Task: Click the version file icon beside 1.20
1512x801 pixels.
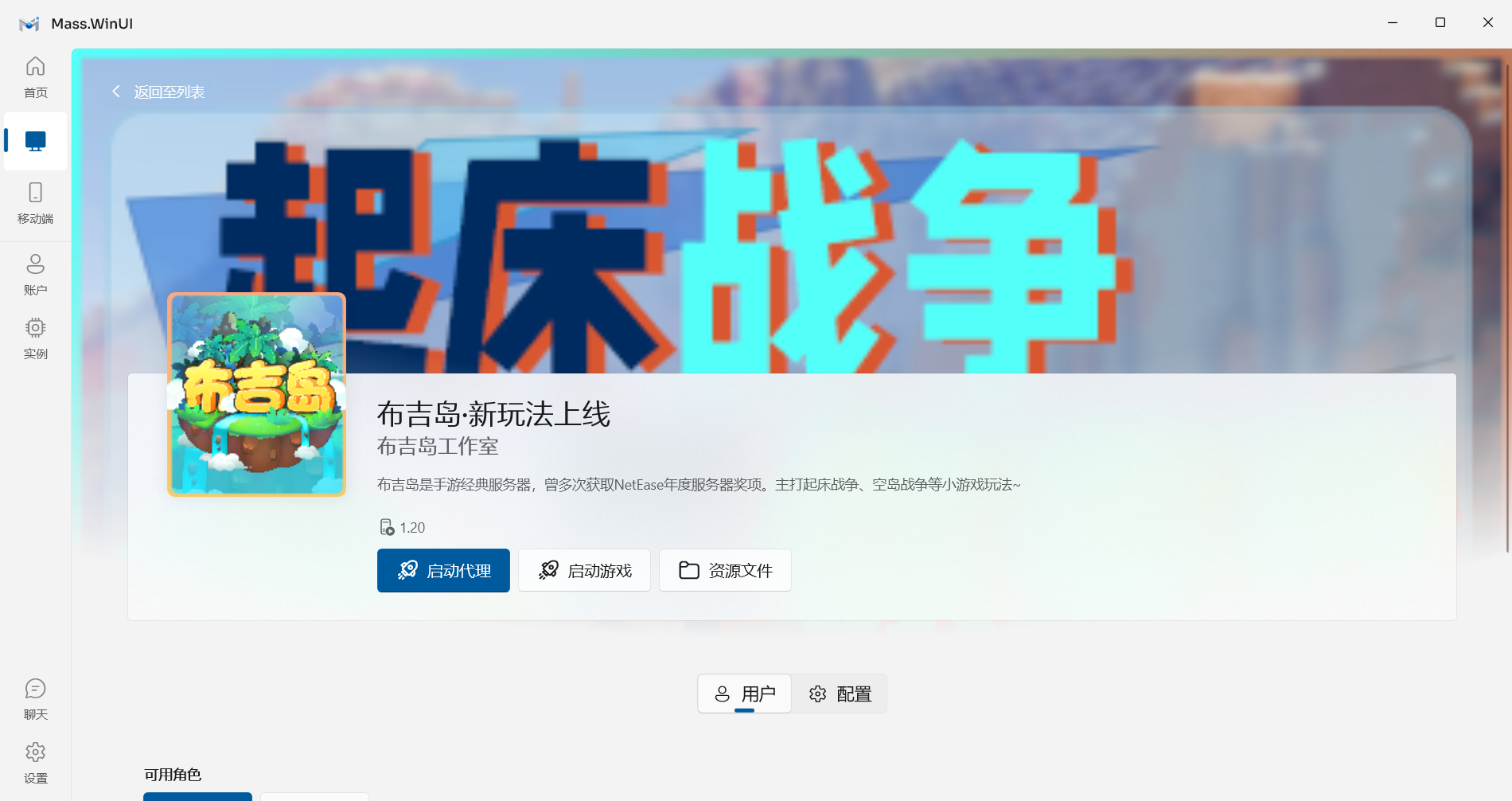Action: (x=387, y=527)
